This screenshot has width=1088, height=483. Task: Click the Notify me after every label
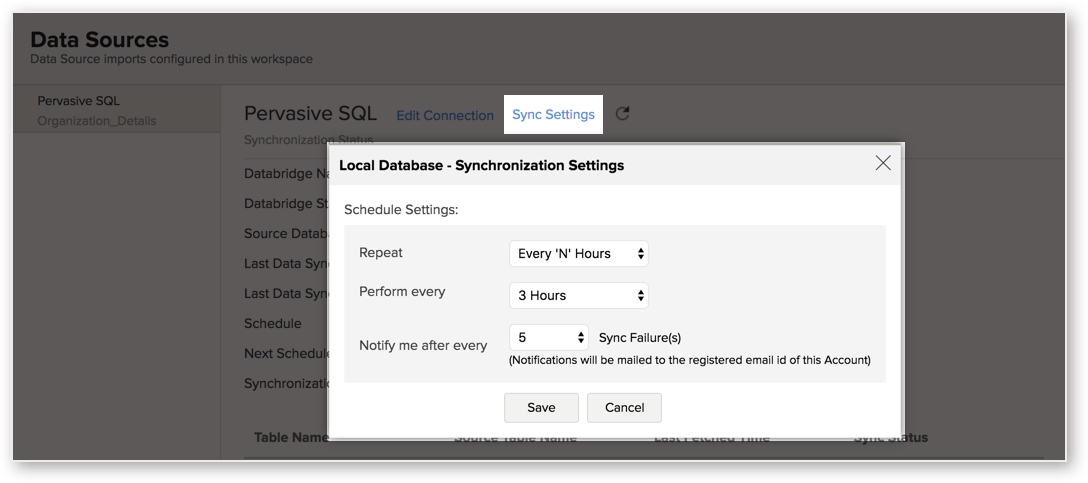(423, 346)
